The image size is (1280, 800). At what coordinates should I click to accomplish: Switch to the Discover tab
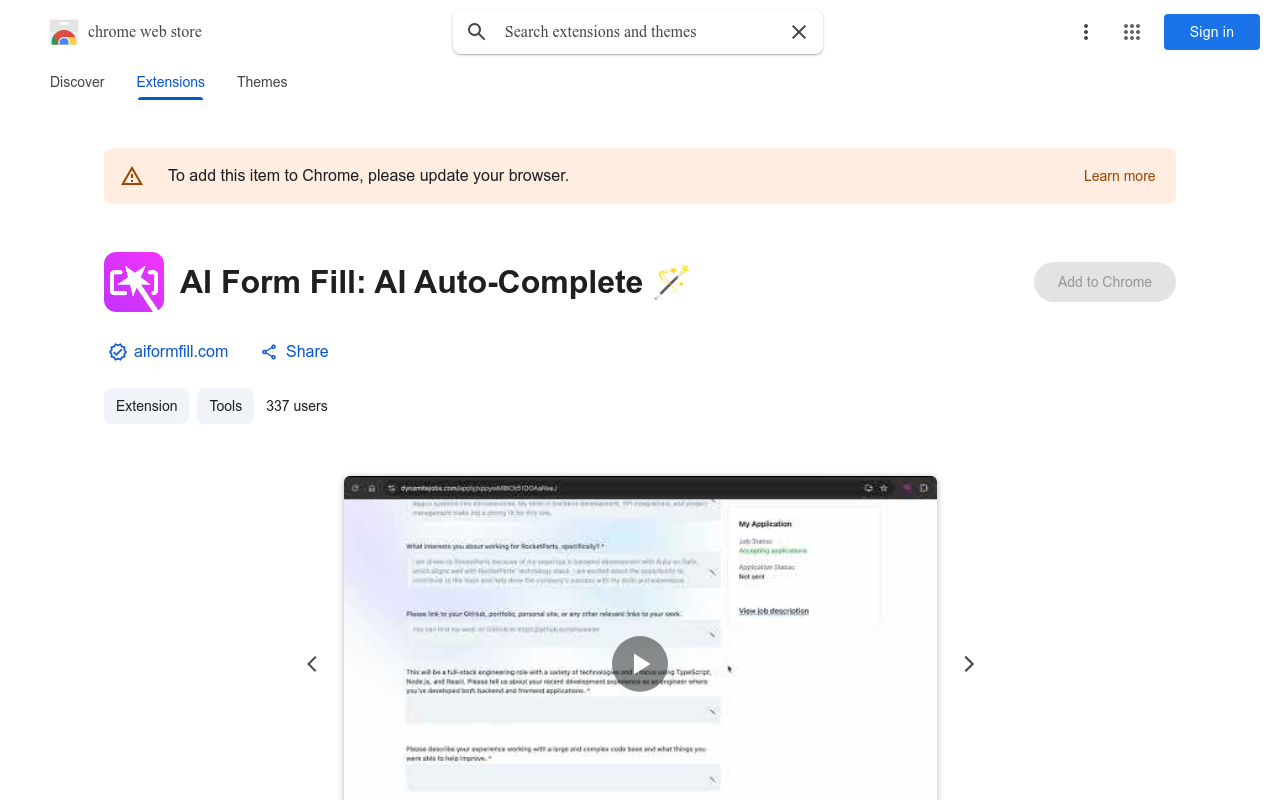(77, 82)
